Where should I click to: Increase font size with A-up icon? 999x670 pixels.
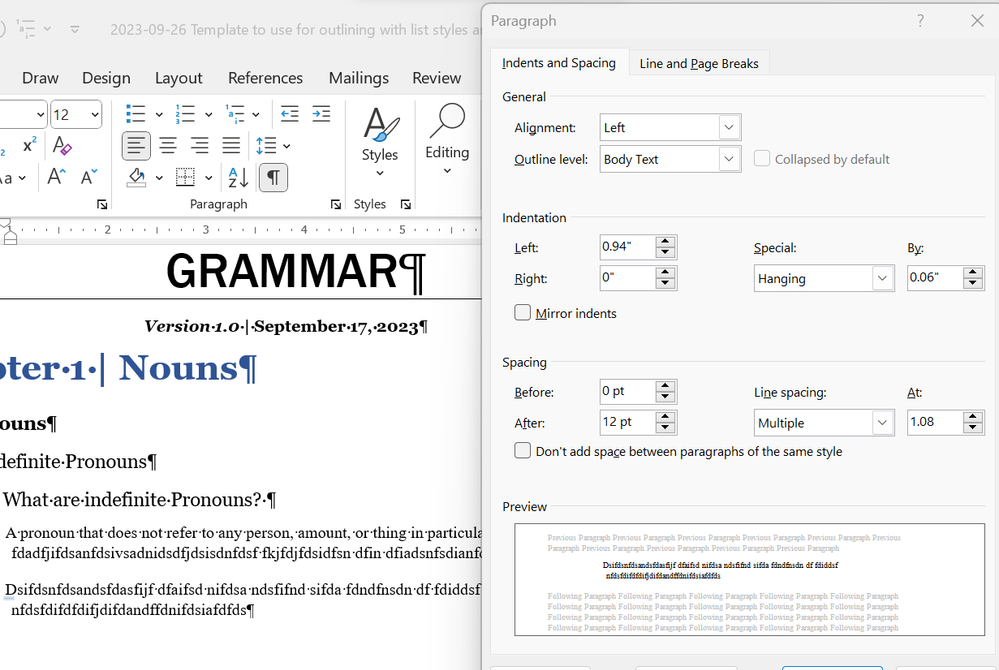[56, 177]
